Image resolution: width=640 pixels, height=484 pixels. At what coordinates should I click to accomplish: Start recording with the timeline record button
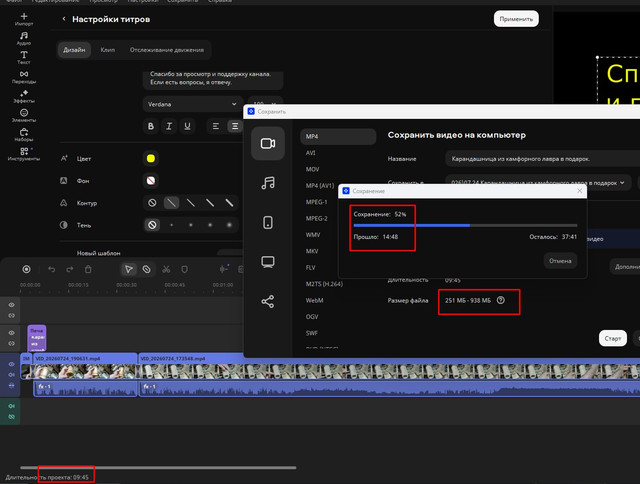pos(27,269)
